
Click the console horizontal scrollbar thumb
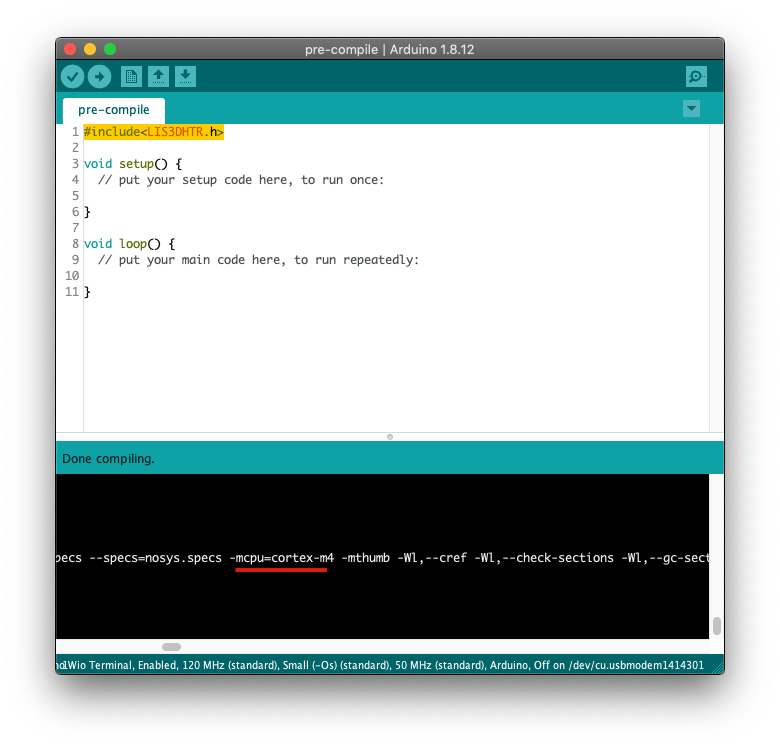click(171, 647)
